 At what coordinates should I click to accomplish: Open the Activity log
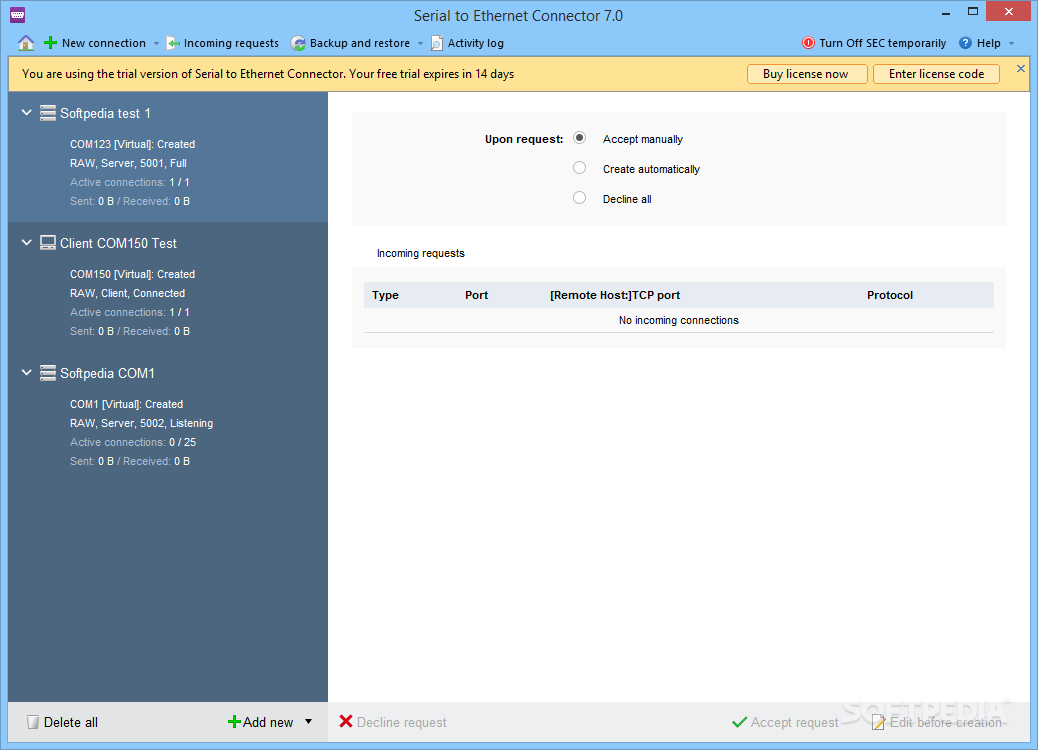475,43
